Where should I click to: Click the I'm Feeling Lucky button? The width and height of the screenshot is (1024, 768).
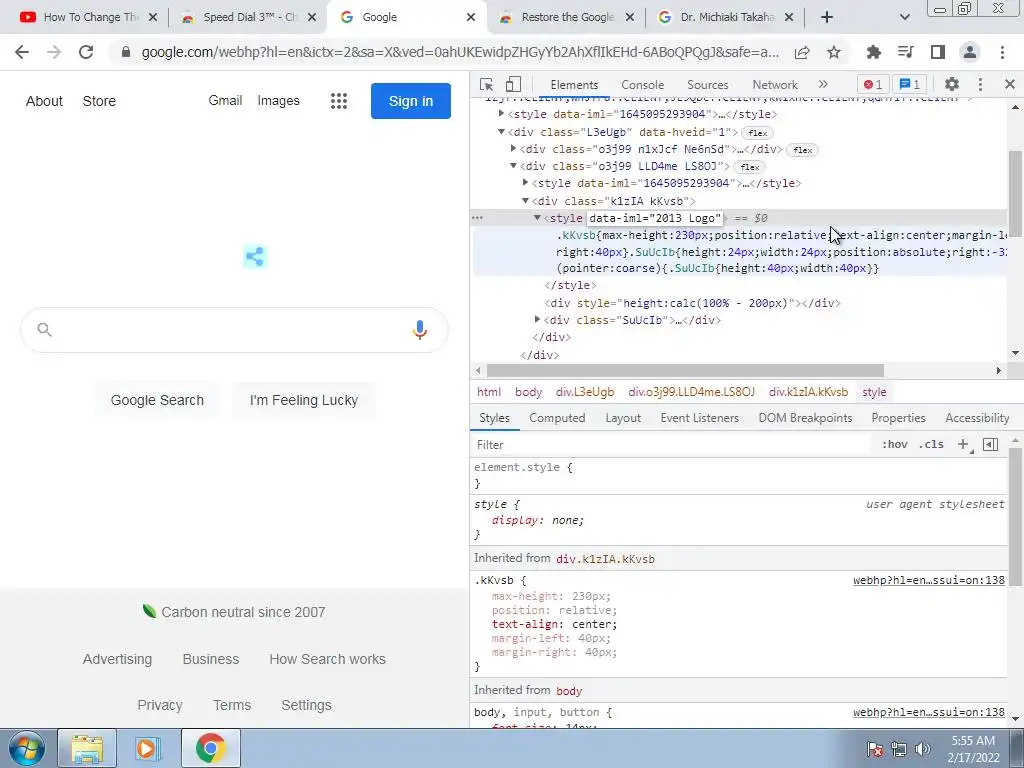pyautogui.click(x=304, y=400)
